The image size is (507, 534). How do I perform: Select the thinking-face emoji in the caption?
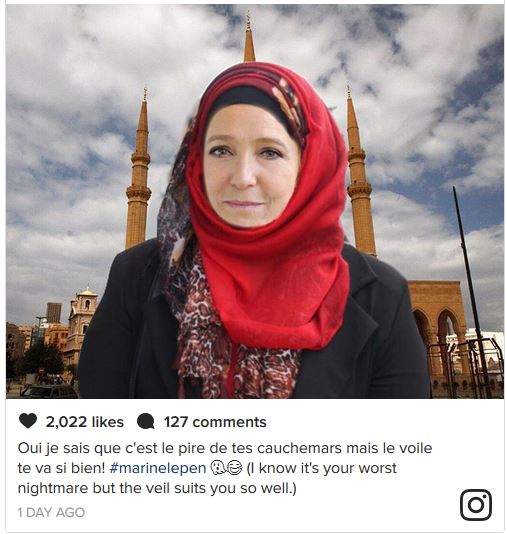[218, 468]
